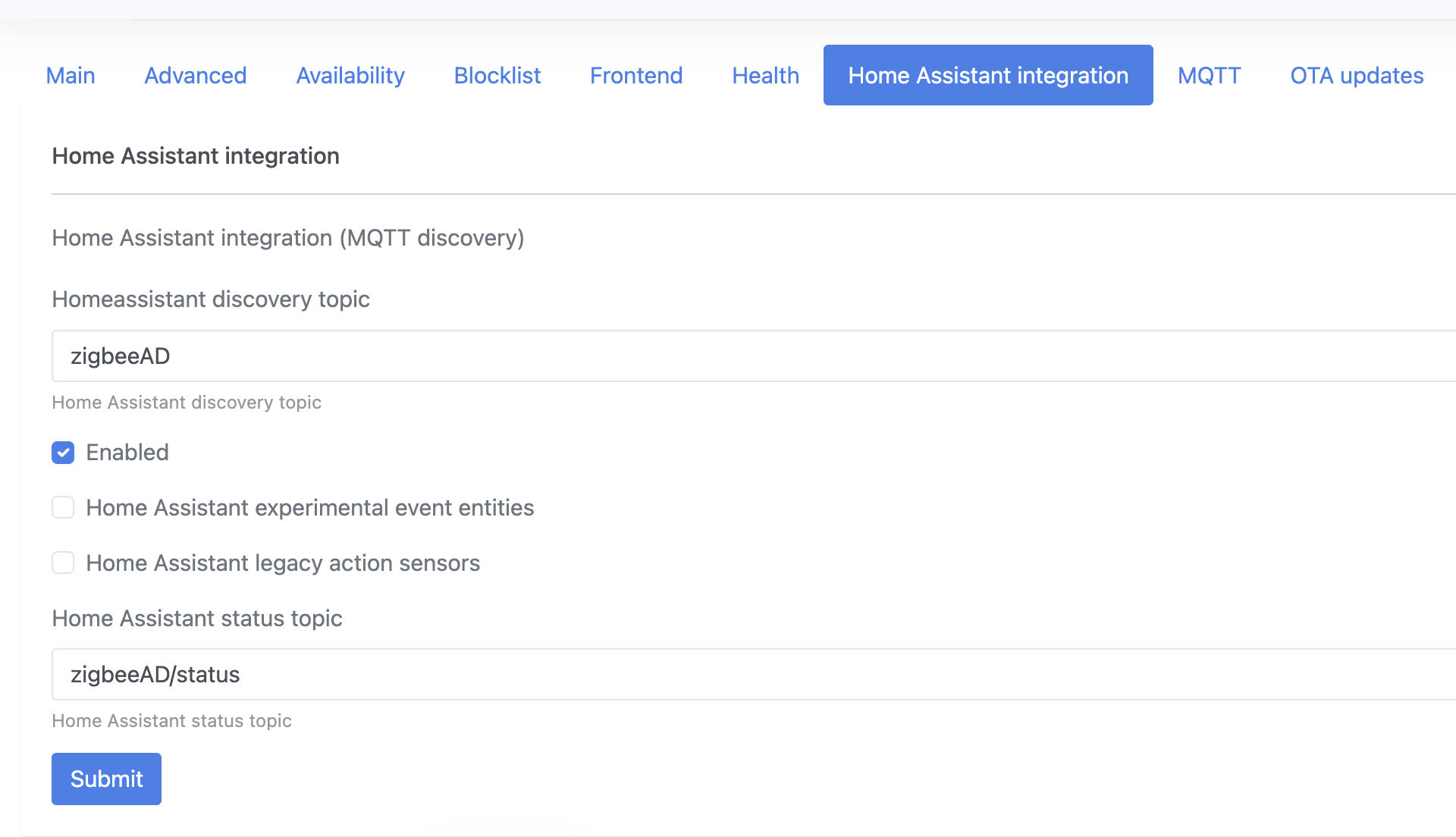Viewport: 1456px width, 837px height.
Task: Open the Advanced tab
Action: point(196,76)
